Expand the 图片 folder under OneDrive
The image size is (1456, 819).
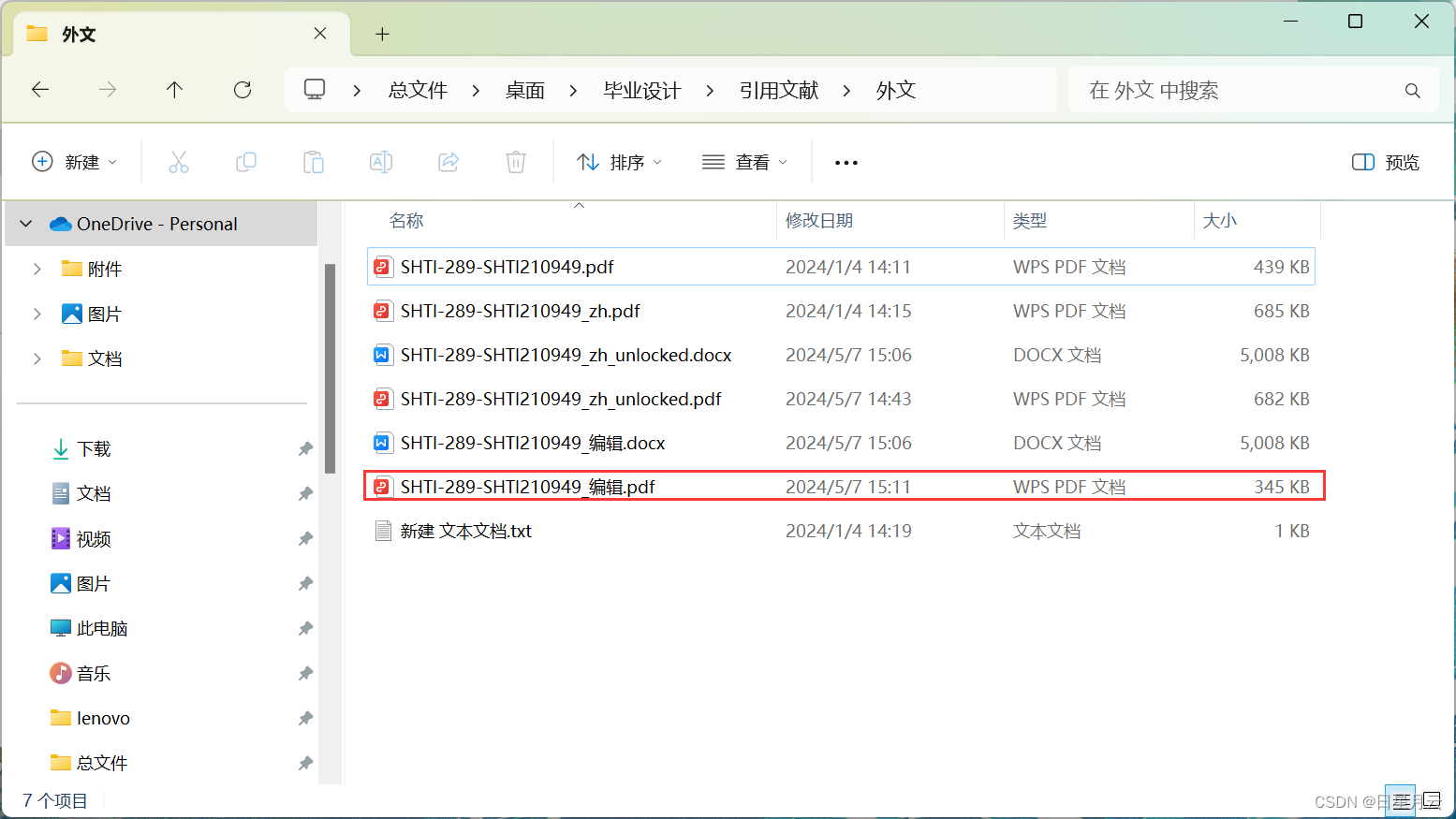(37, 314)
